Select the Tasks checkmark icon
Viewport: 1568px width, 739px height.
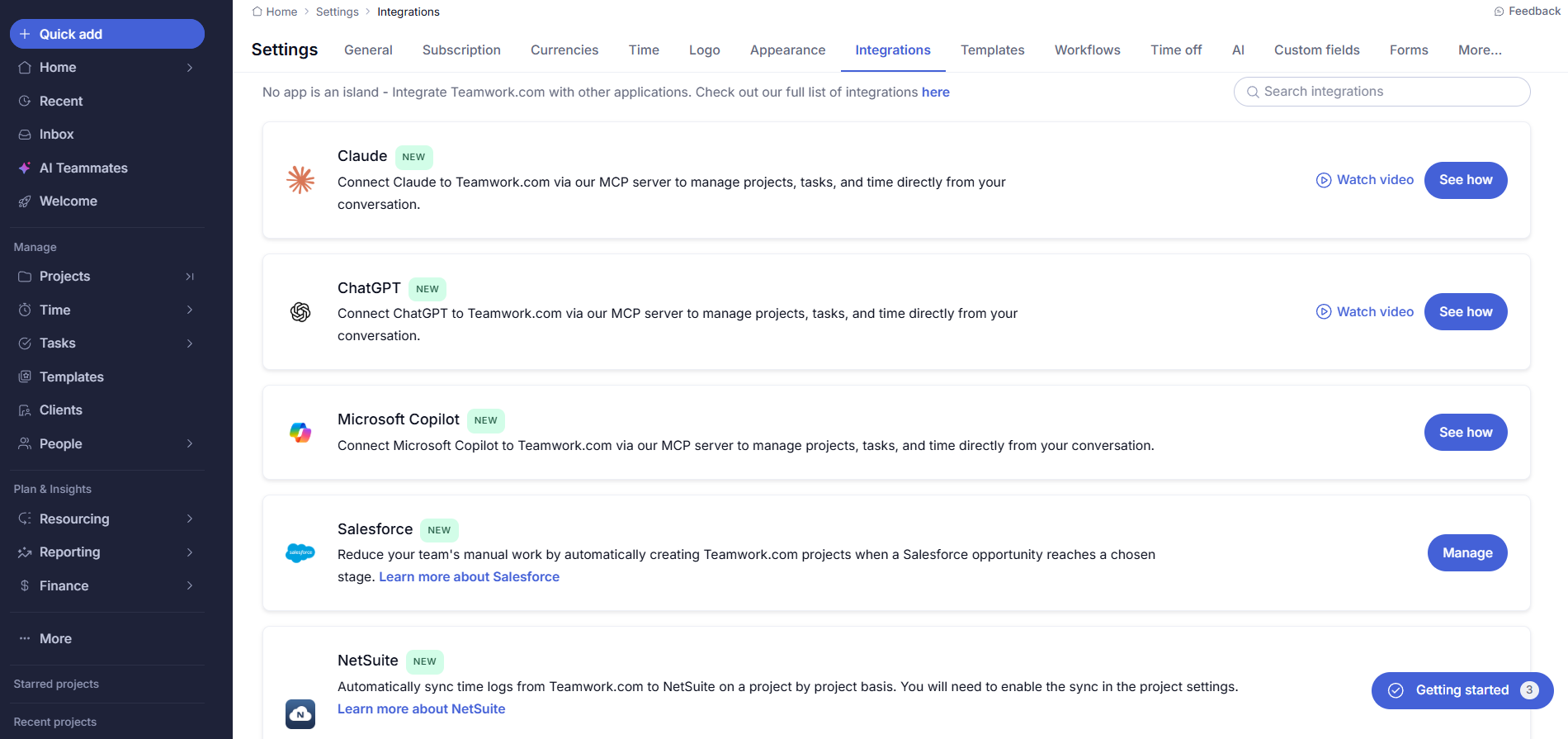25,343
